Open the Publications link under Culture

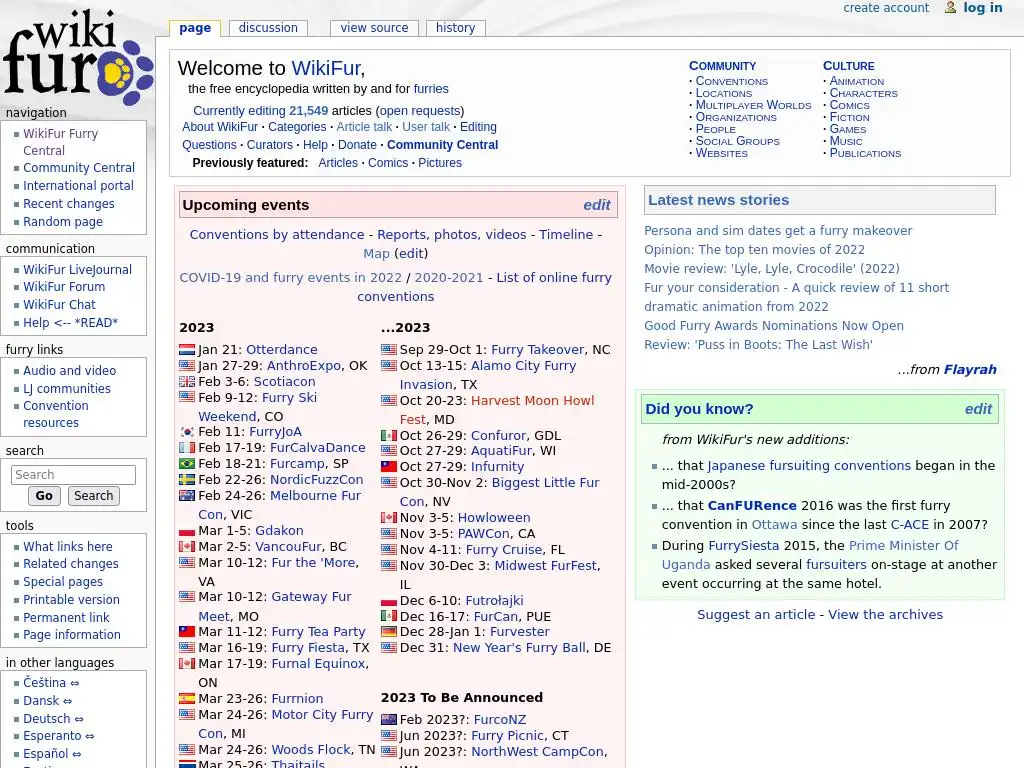pyautogui.click(x=865, y=153)
